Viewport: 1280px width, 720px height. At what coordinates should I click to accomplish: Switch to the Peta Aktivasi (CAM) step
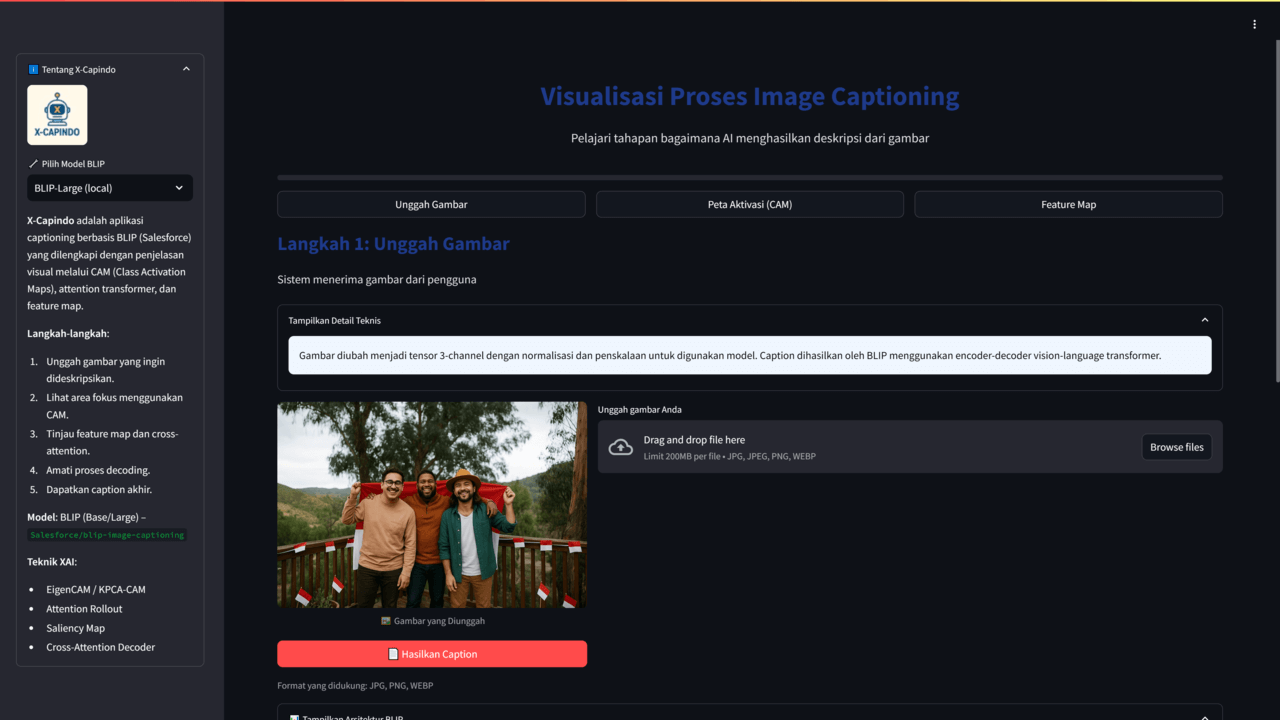pyautogui.click(x=749, y=204)
